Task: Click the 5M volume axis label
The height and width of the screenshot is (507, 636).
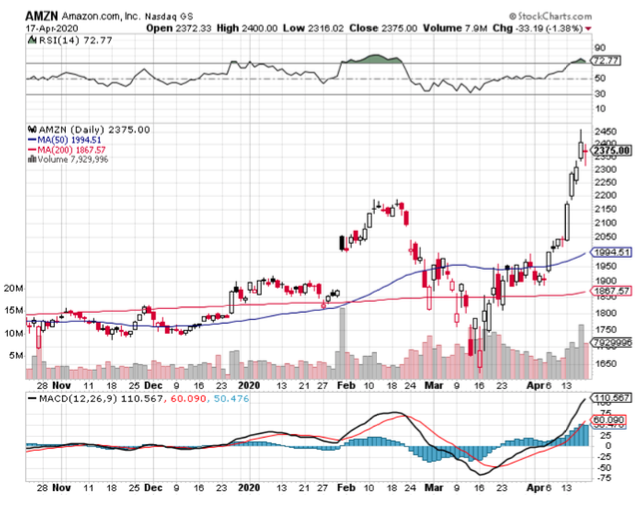Action: pyautogui.click(x=16, y=356)
